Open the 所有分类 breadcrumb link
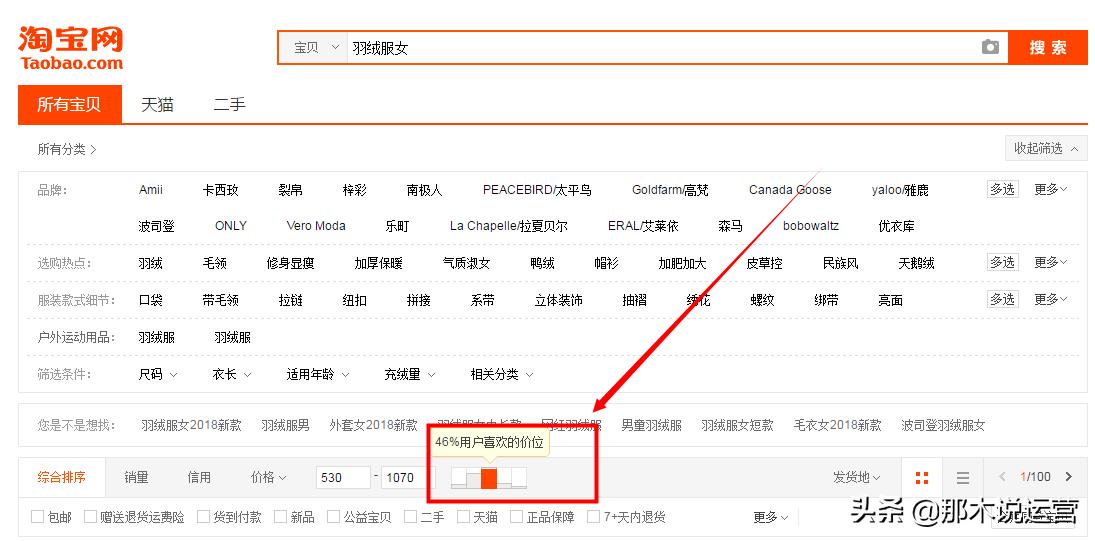This screenshot has width=1095, height=541. tap(67, 149)
